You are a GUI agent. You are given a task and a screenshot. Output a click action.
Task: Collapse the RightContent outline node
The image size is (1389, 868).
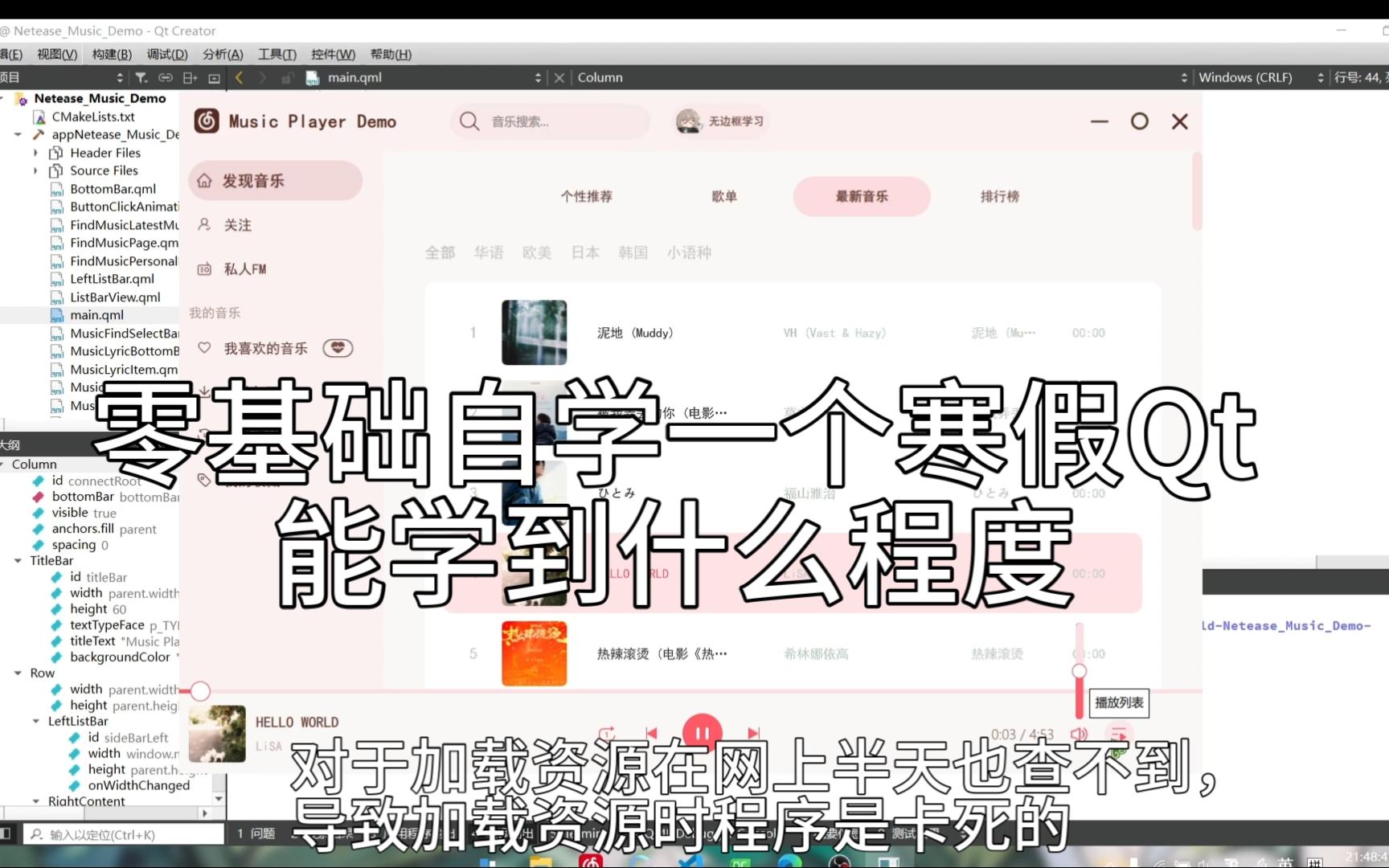click(x=35, y=801)
